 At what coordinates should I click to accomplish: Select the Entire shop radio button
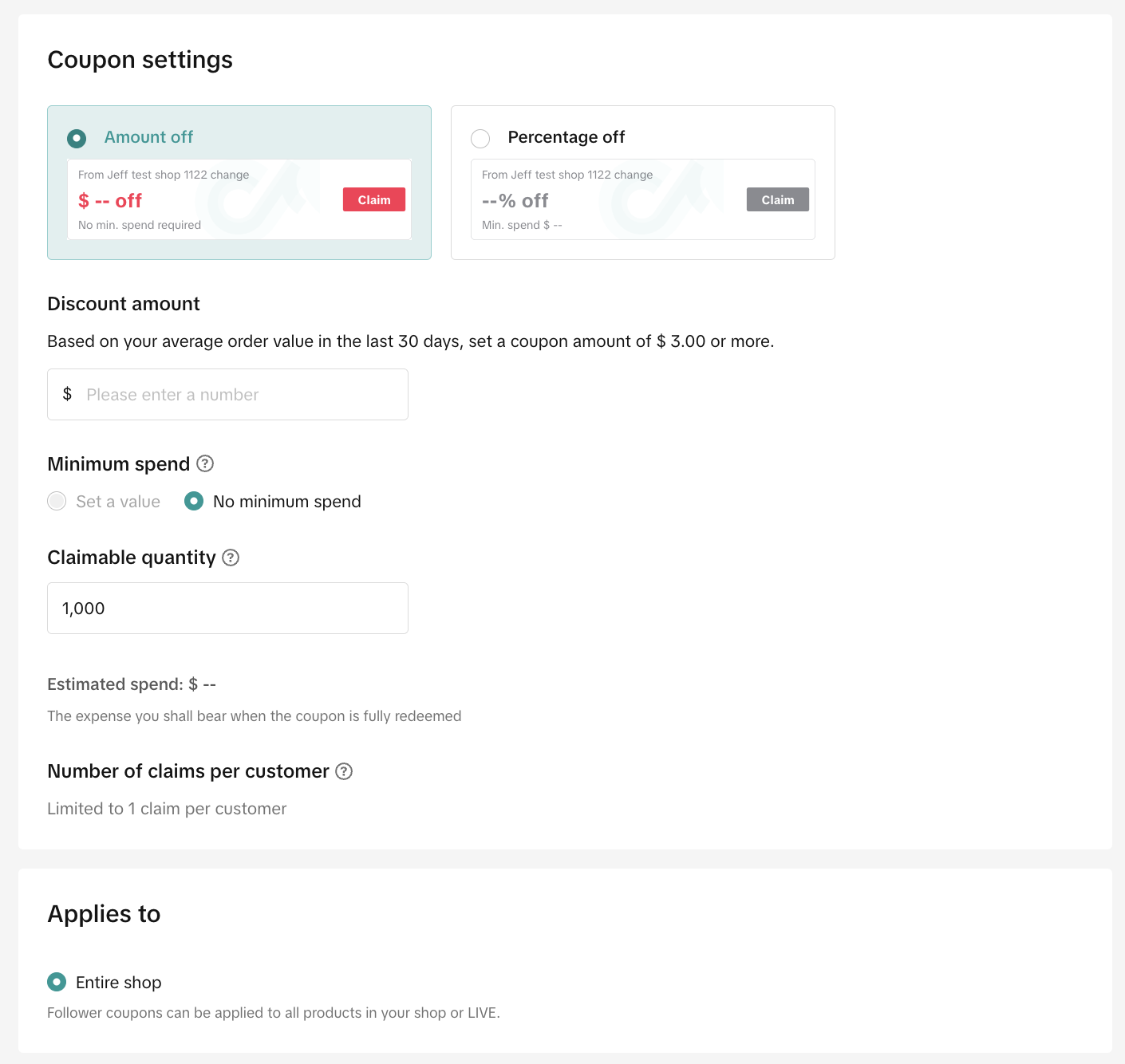(57, 982)
